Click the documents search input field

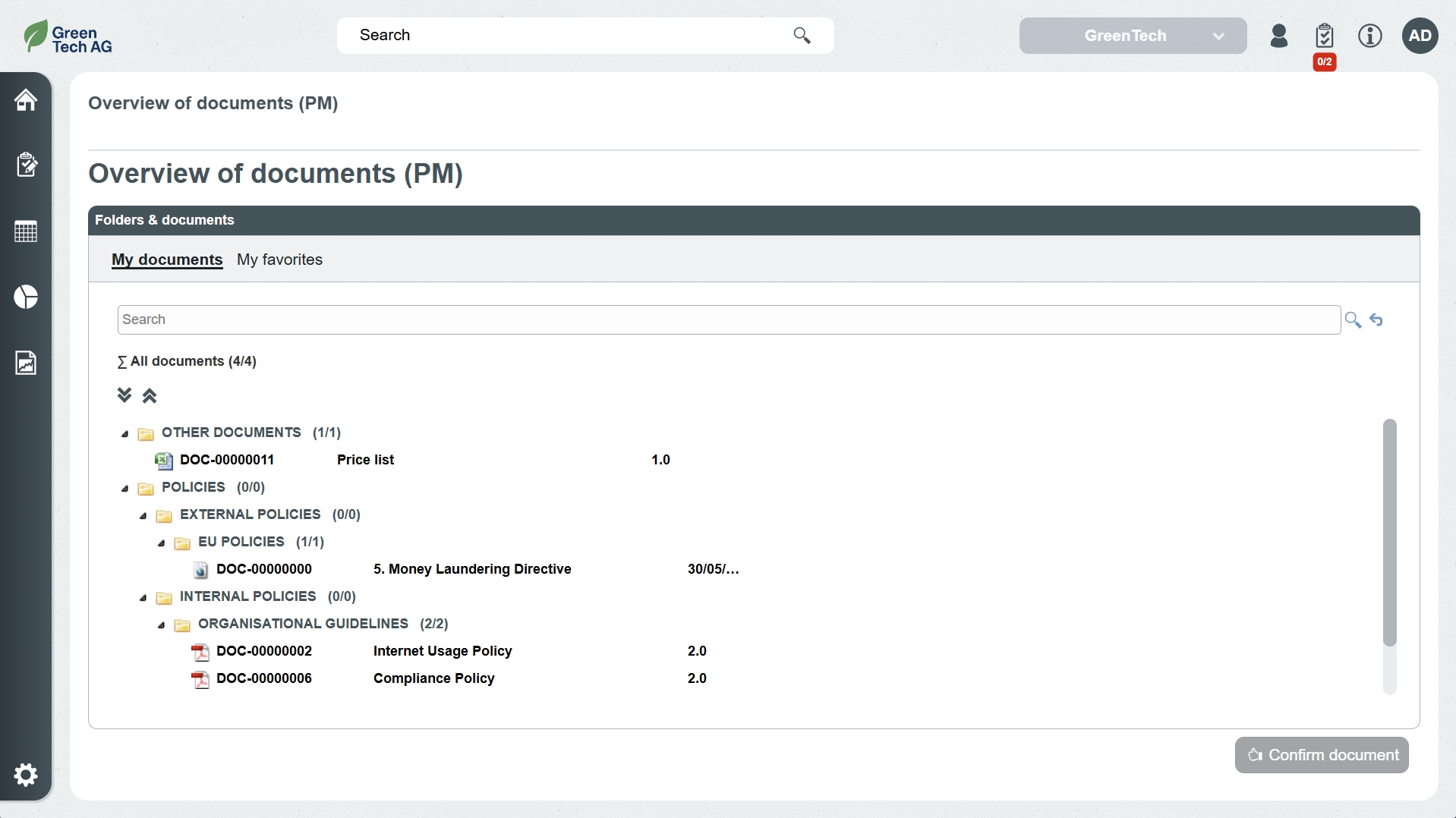729,319
